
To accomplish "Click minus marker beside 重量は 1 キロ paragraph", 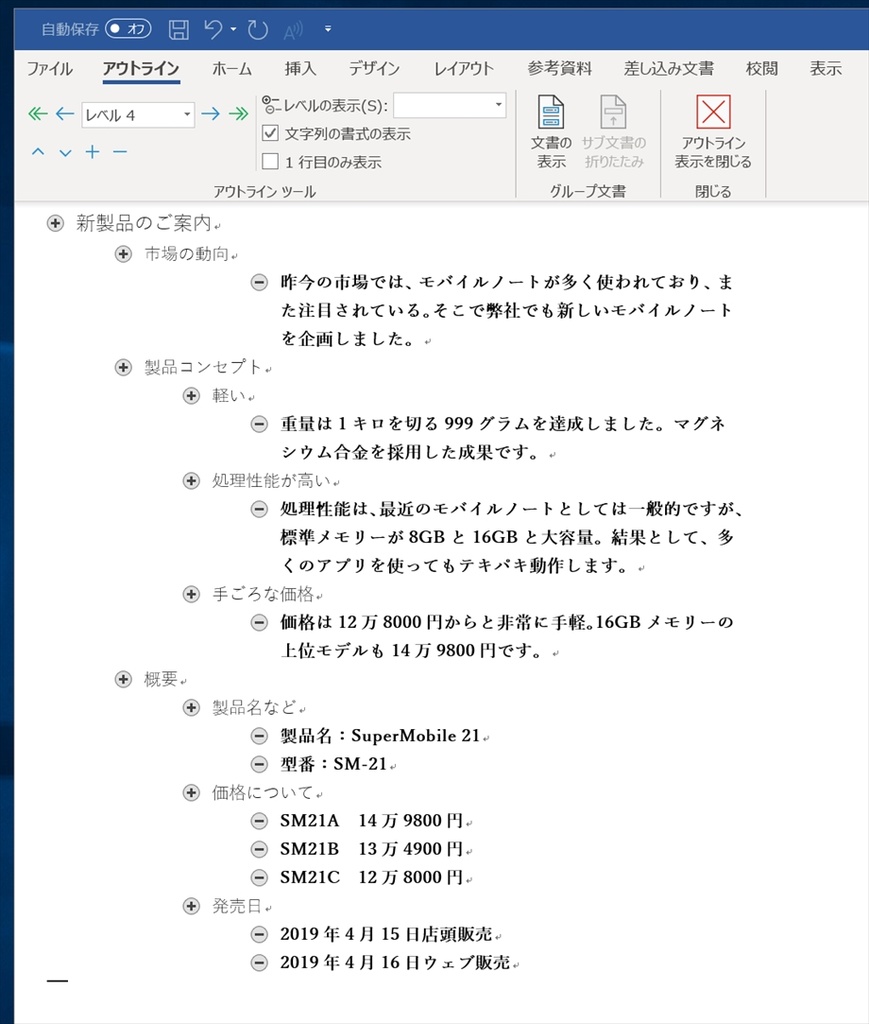I will [x=259, y=424].
